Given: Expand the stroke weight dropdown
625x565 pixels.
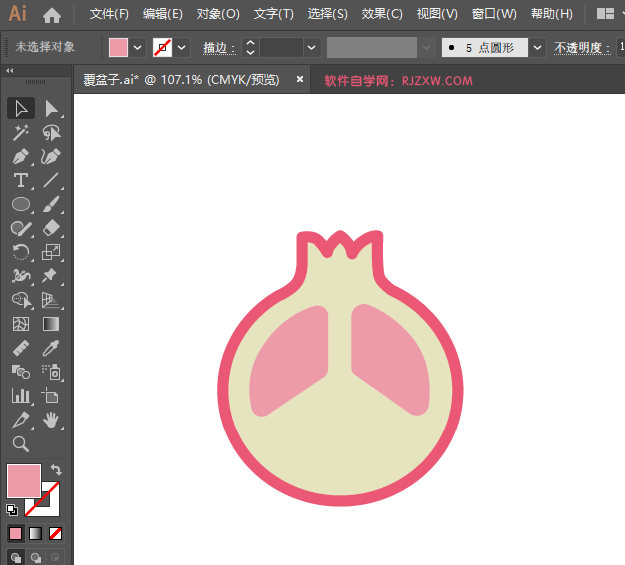Looking at the screenshot, I should pos(312,47).
